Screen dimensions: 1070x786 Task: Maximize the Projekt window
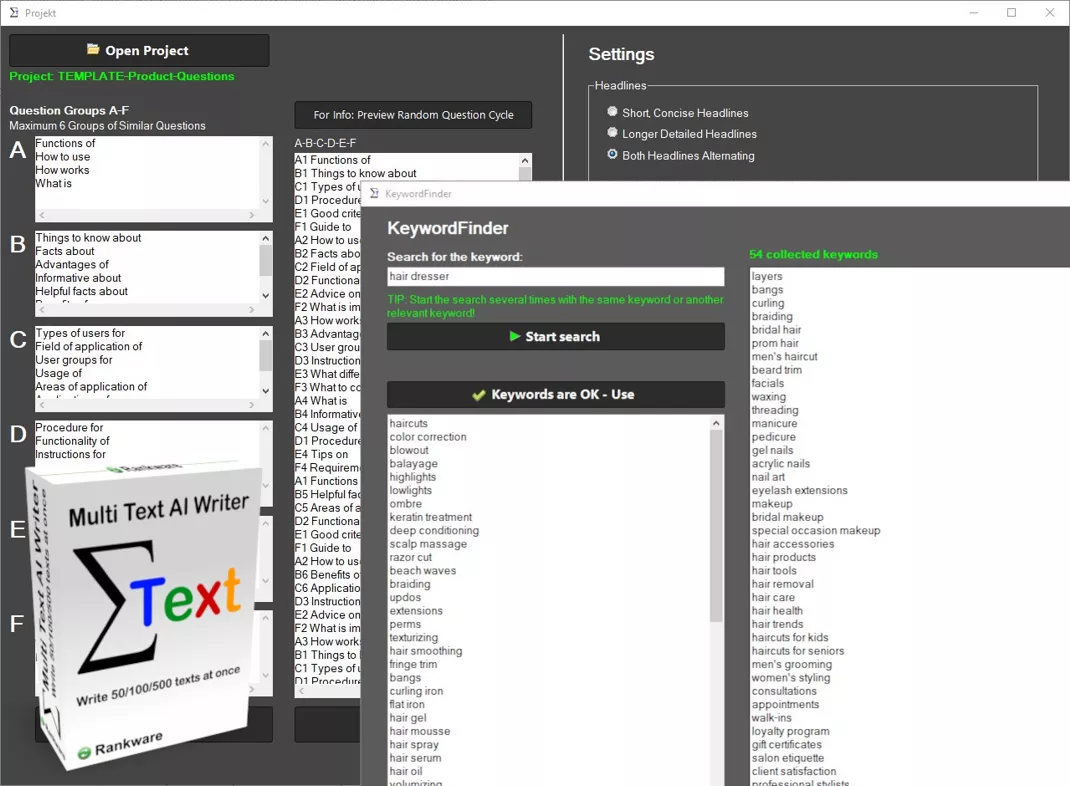[x=1011, y=12]
